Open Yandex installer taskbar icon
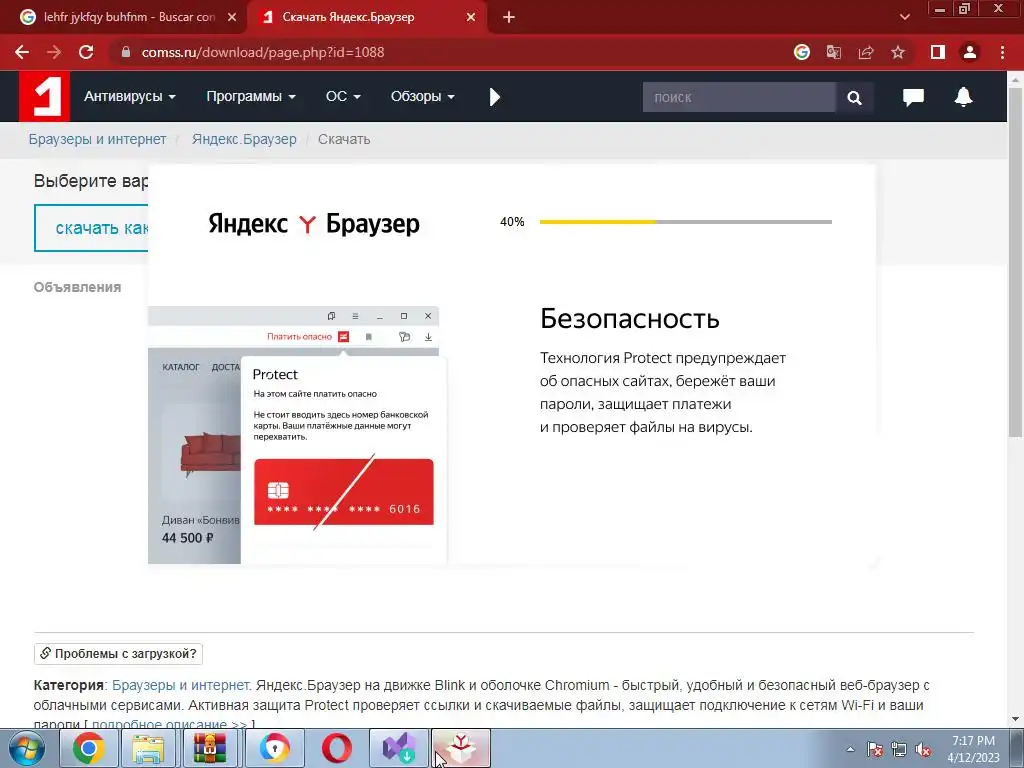This screenshot has height=768, width=1024. (461, 748)
